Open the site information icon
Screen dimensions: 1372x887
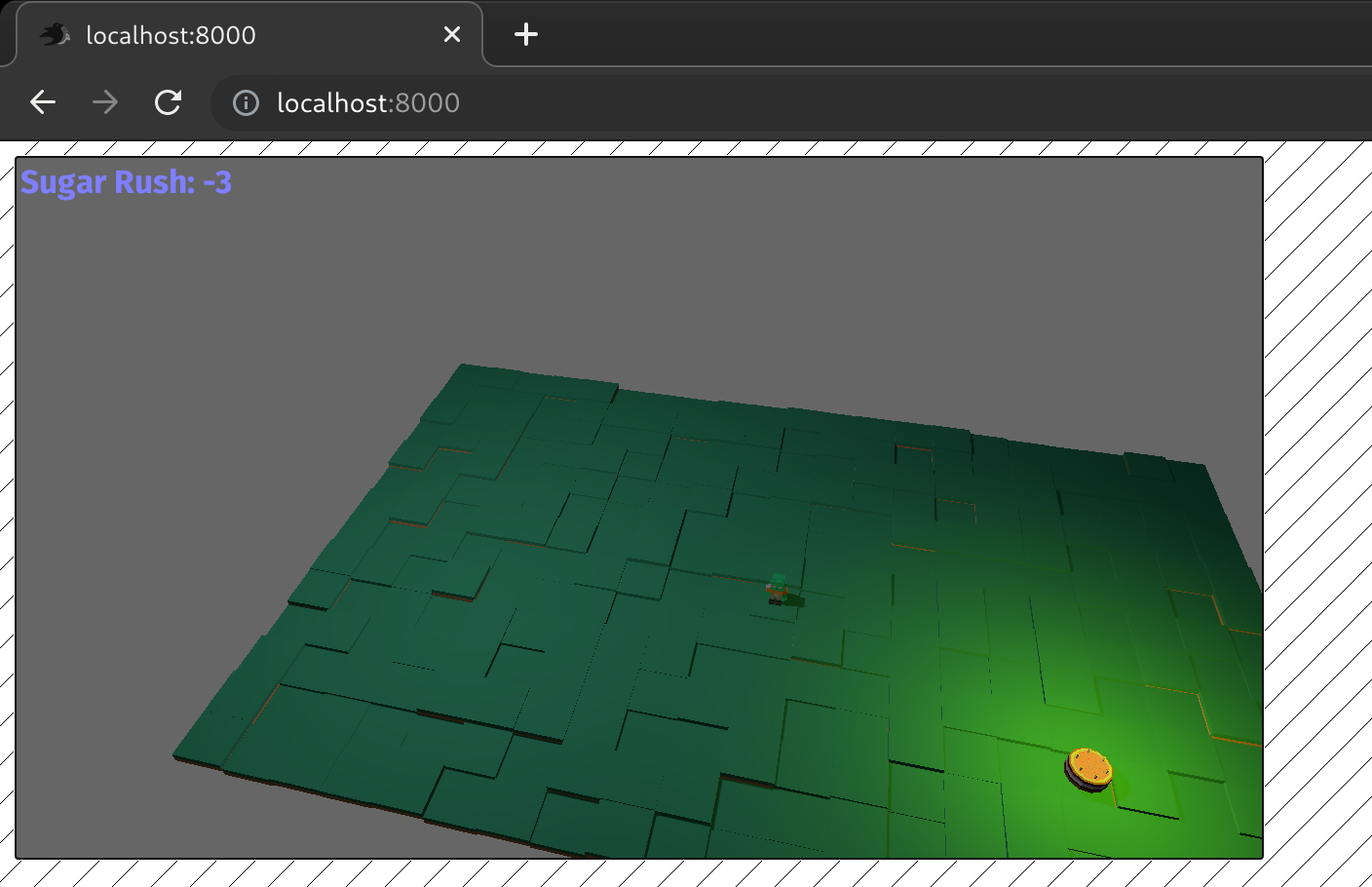[246, 102]
